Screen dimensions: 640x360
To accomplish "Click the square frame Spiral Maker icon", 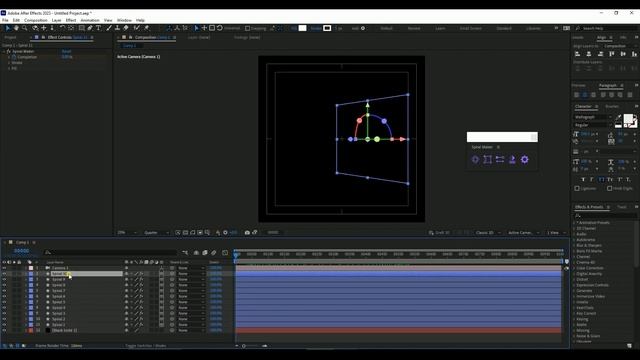I will click(x=487, y=160).
